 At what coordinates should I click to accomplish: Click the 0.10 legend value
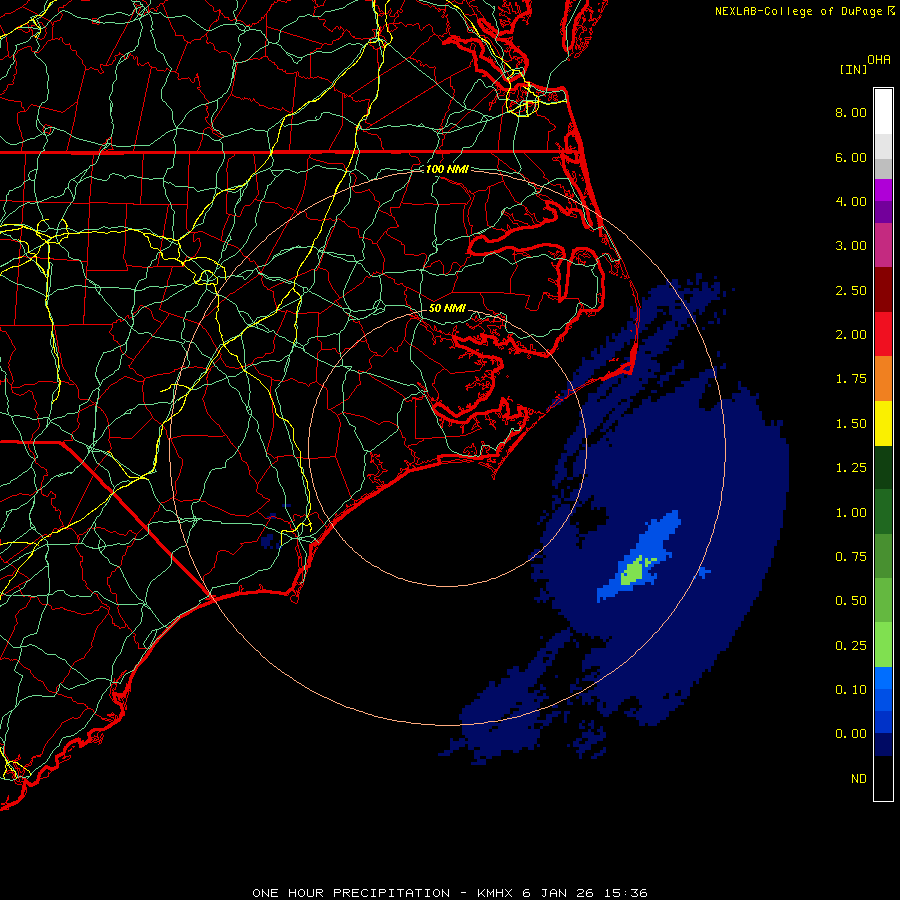[x=851, y=690]
